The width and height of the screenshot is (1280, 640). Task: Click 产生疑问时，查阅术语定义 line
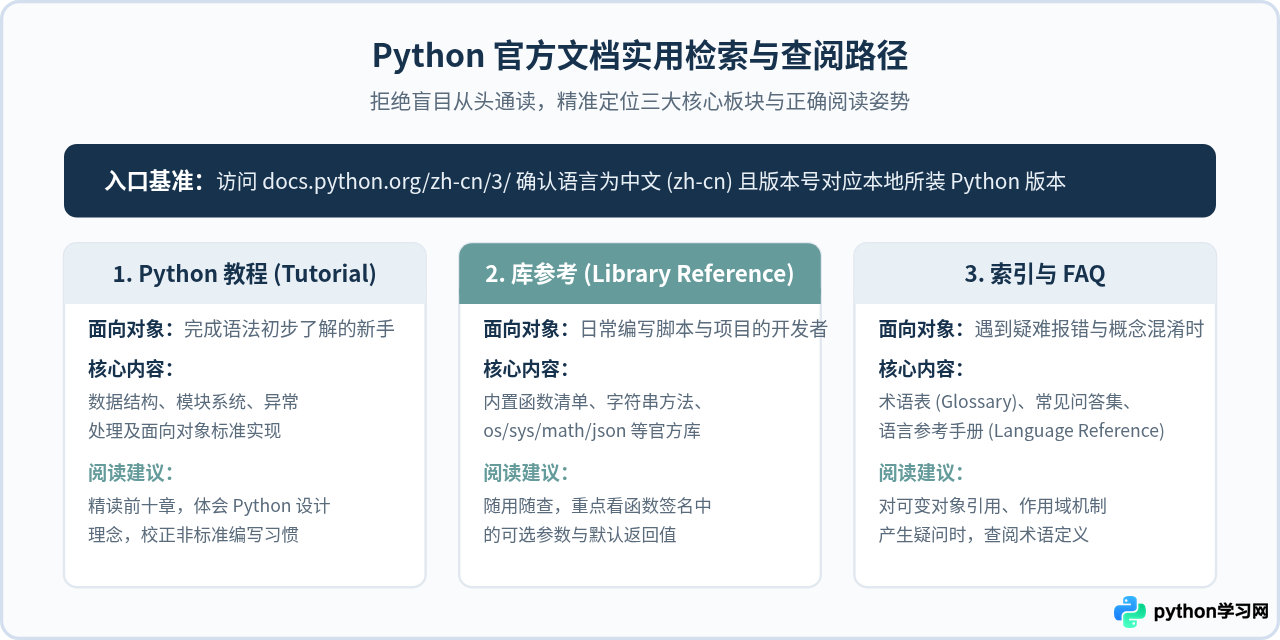[984, 535]
